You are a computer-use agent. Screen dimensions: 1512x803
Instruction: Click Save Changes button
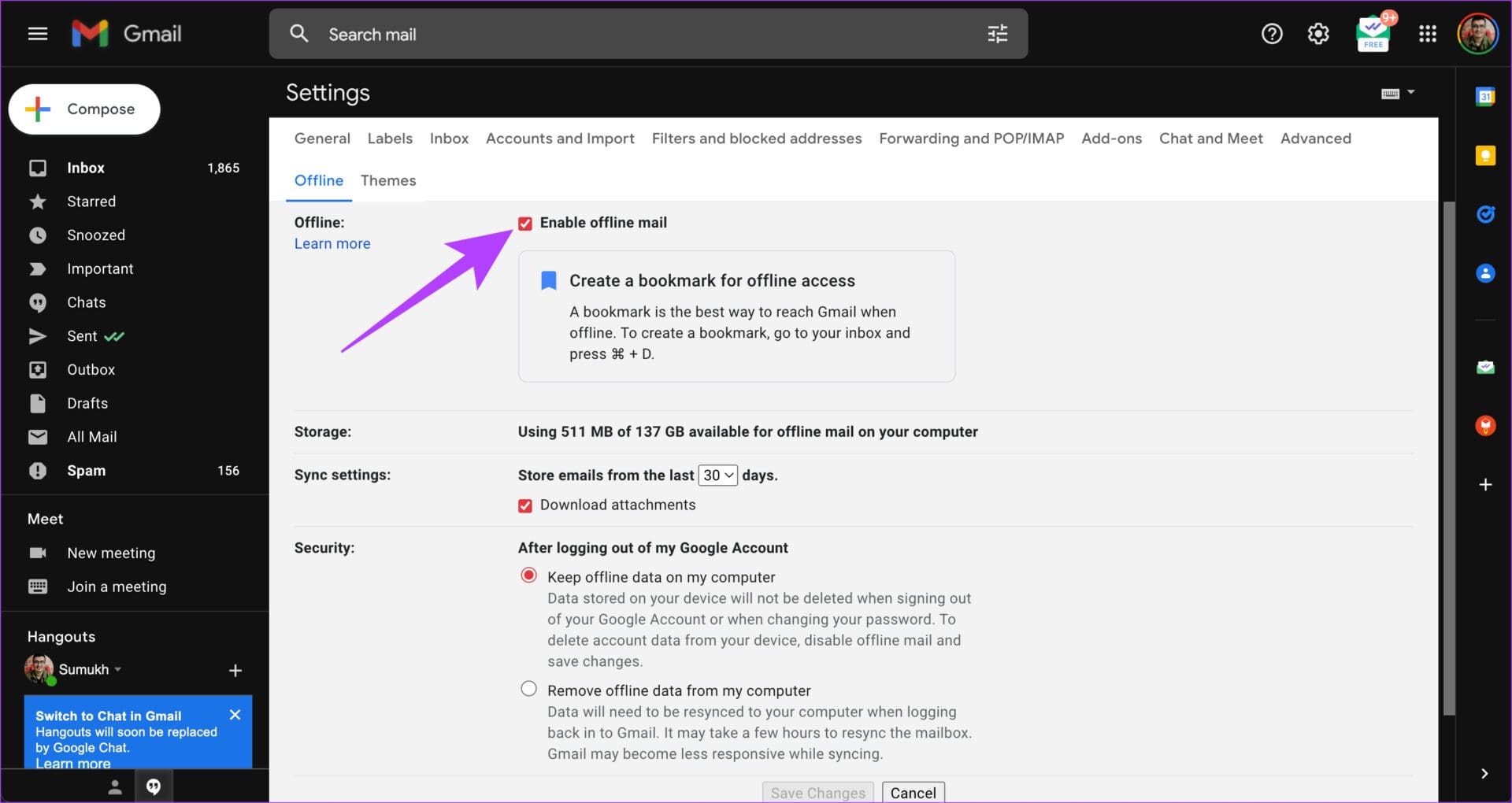coord(818,792)
